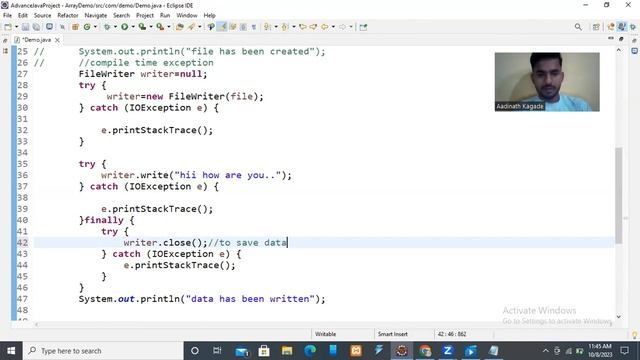Open the File menu
The width and height of the screenshot is (640, 360).
(x=7, y=16)
